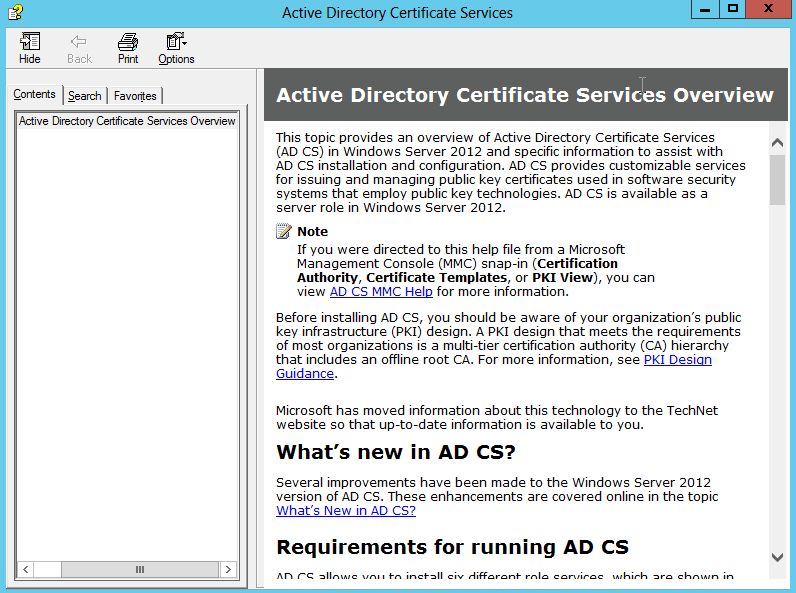Click the contents pane horizontal scrollbar thumb
The image size is (796, 593).
(x=140, y=570)
